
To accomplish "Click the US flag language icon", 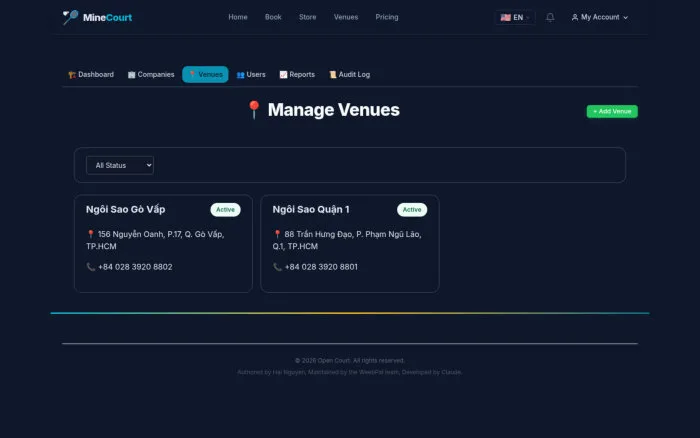I will (x=505, y=17).
